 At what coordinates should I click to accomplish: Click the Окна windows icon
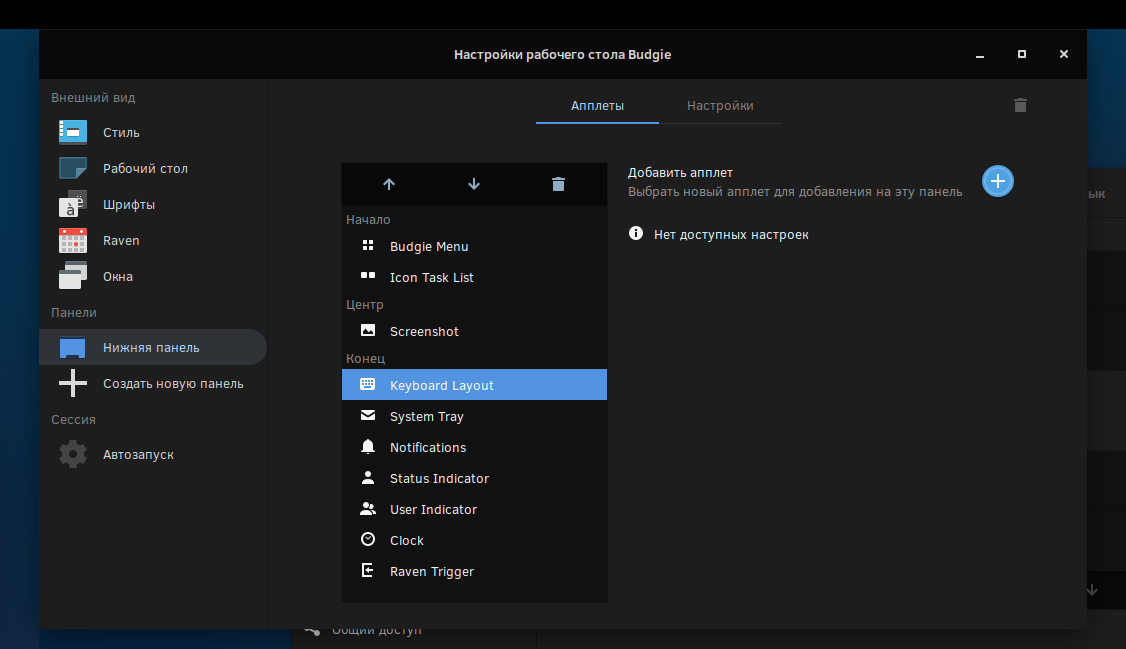click(x=73, y=276)
